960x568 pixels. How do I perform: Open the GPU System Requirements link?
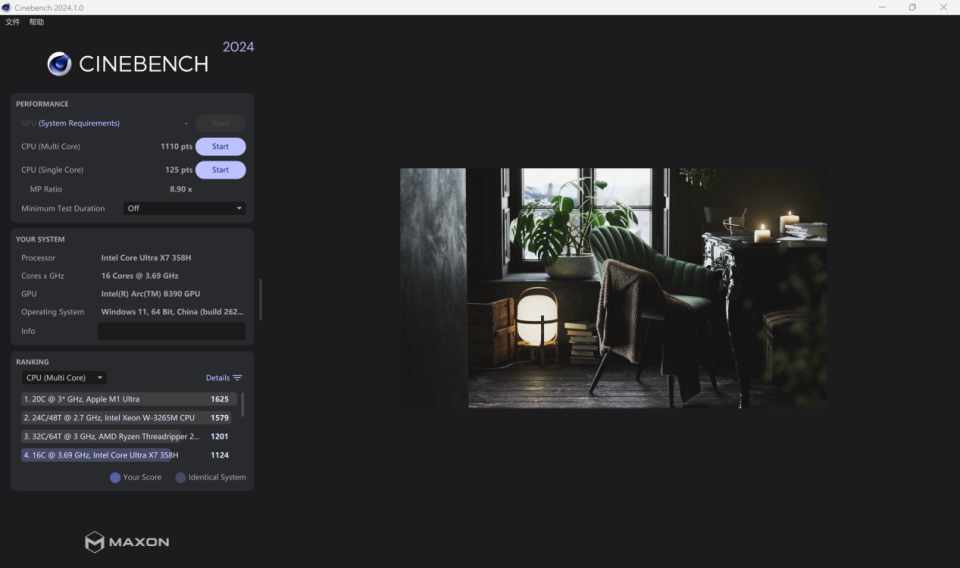(79, 123)
